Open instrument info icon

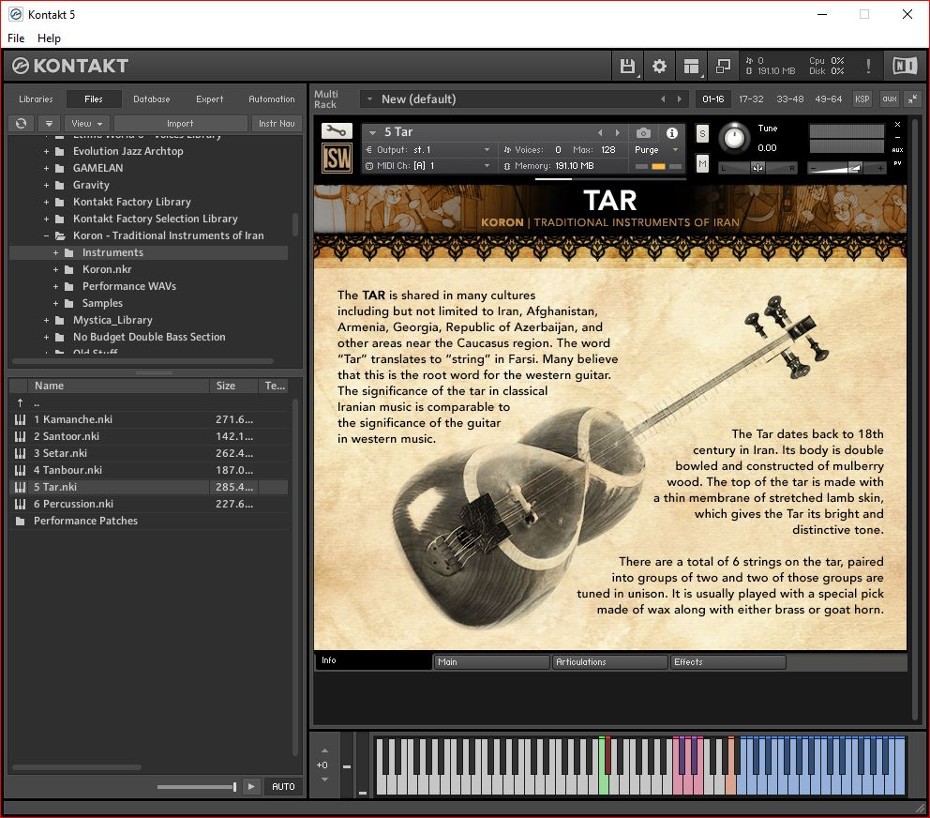click(671, 133)
